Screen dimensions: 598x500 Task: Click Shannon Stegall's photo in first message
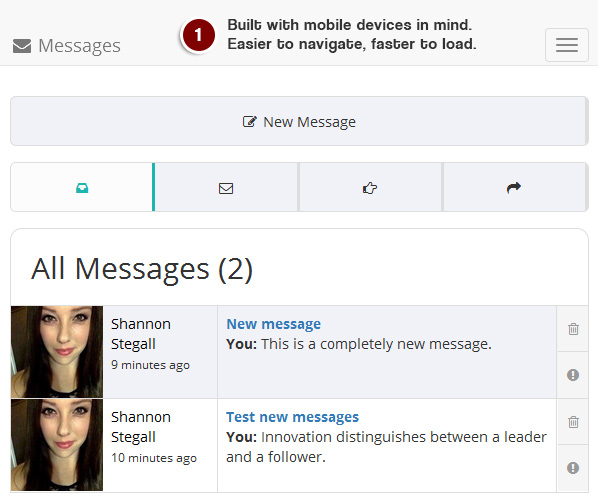point(57,352)
